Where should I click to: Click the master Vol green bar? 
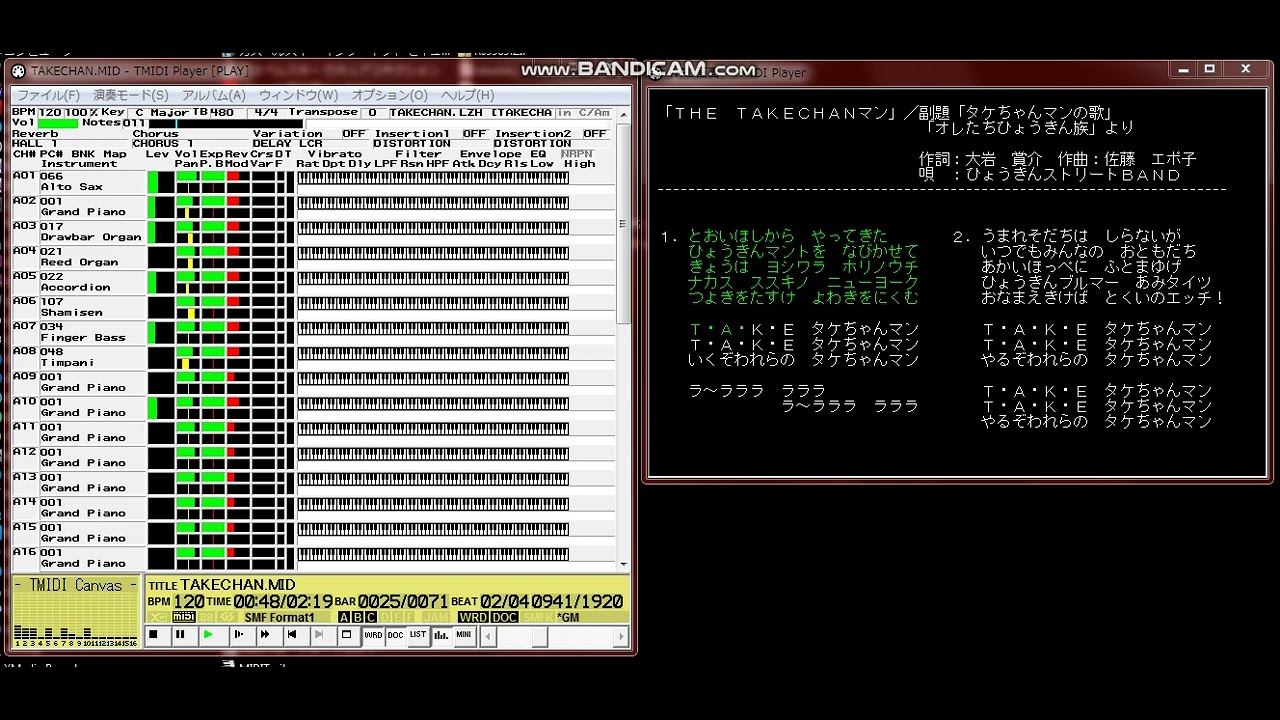[58, 123]
